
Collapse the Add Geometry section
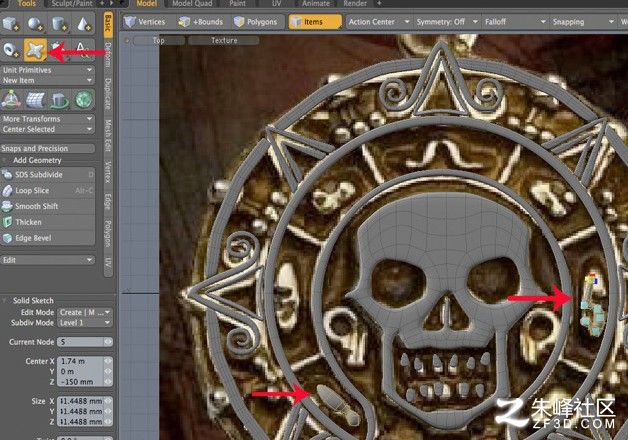coord(5,160)
